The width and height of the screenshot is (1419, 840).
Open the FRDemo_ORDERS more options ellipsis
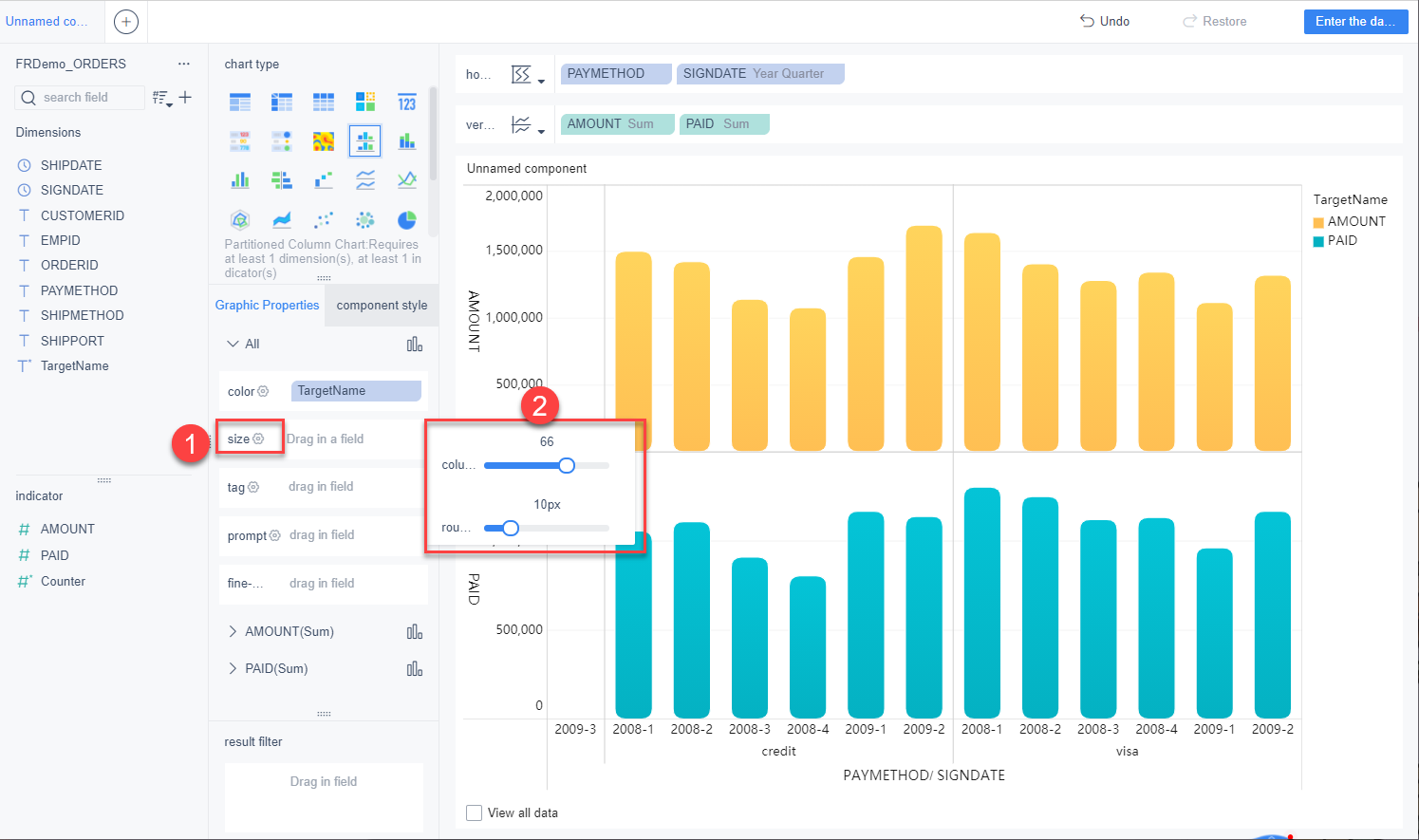pyautogui.click(x=183, y=64)
